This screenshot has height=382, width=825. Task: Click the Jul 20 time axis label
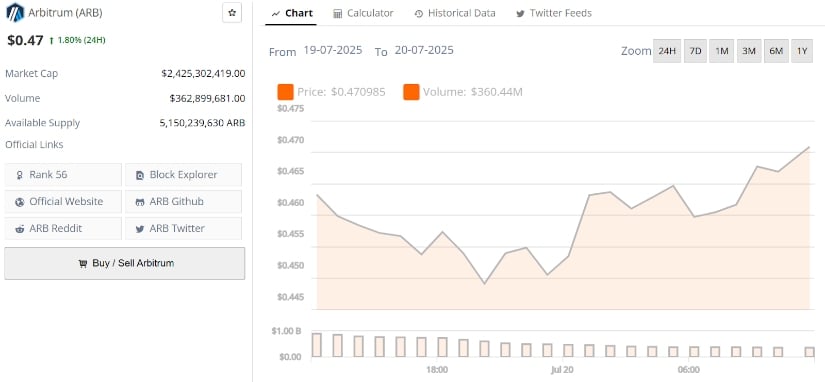pyautogui.click(x=562, y=370)
